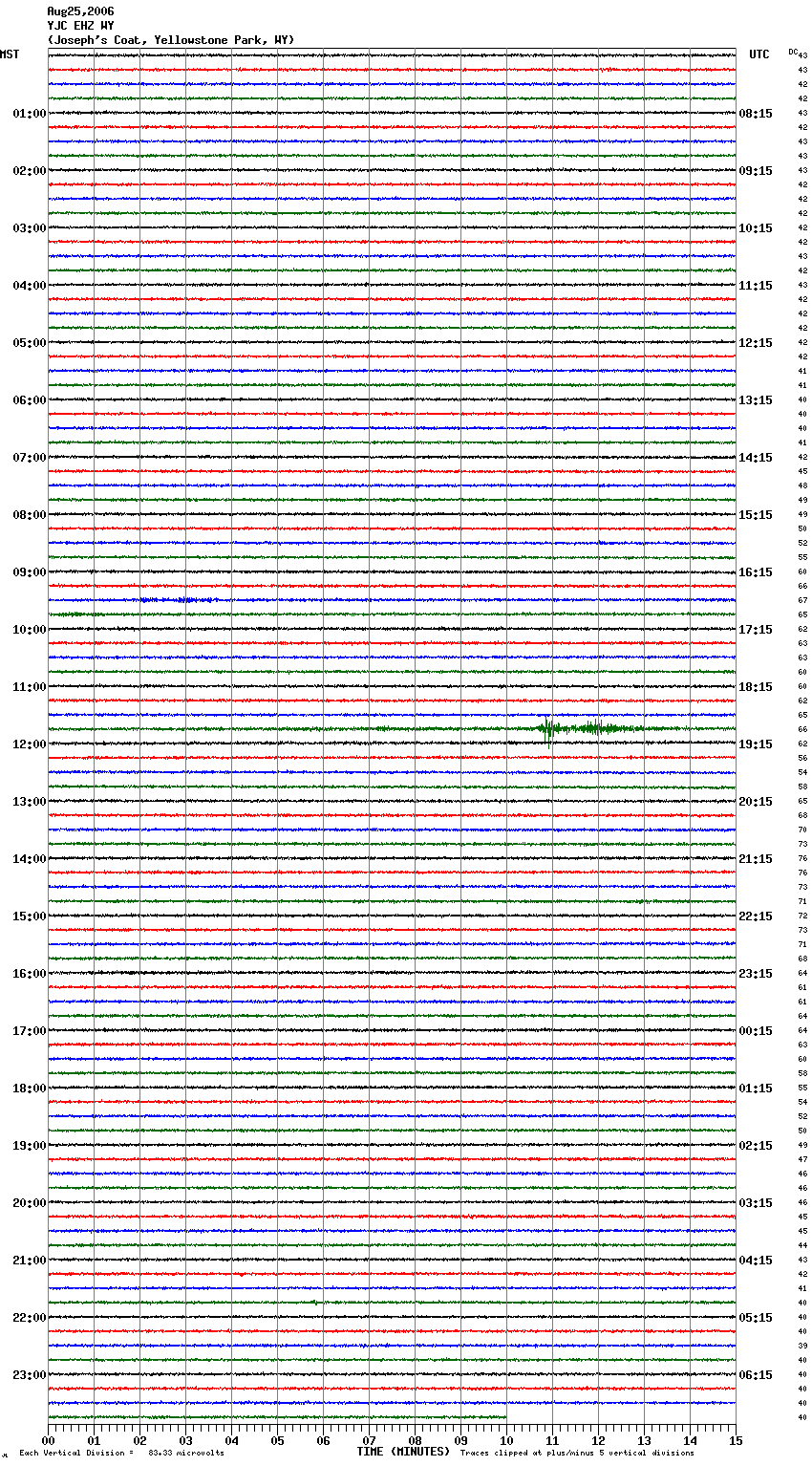Click the location title Joseph's Coat, Yellowstone Park

171,40
